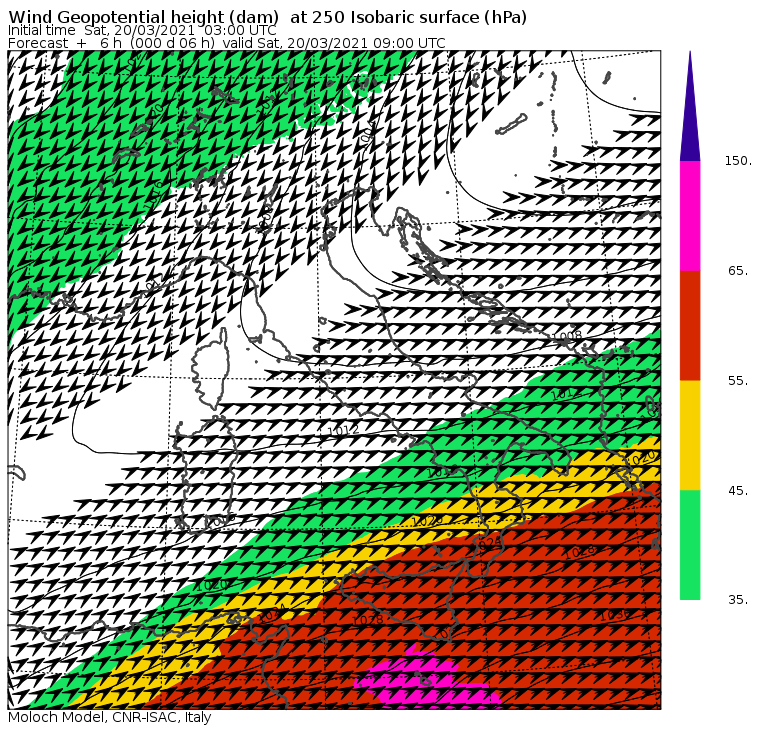Screen dimensions: 760x731
Task: Click the purple triangle at colorbar top
Action: click(x=690, y=111)
